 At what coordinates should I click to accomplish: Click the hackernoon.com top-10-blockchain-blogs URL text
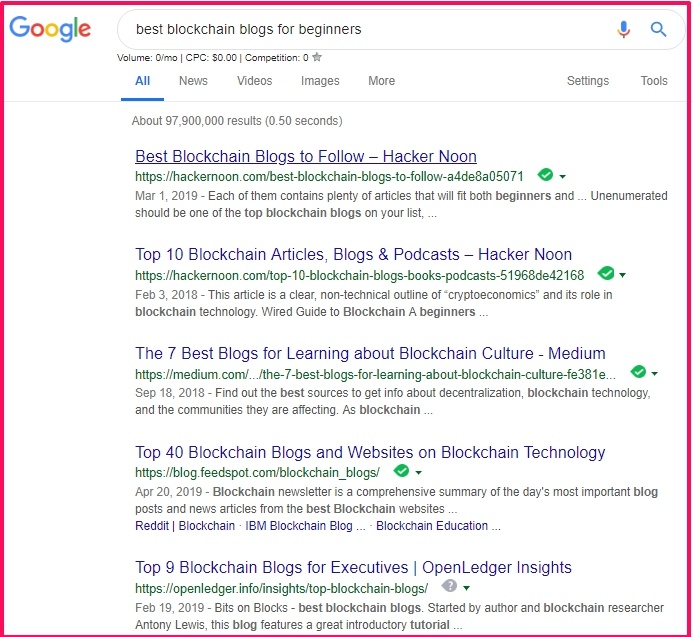pos(360,275)
